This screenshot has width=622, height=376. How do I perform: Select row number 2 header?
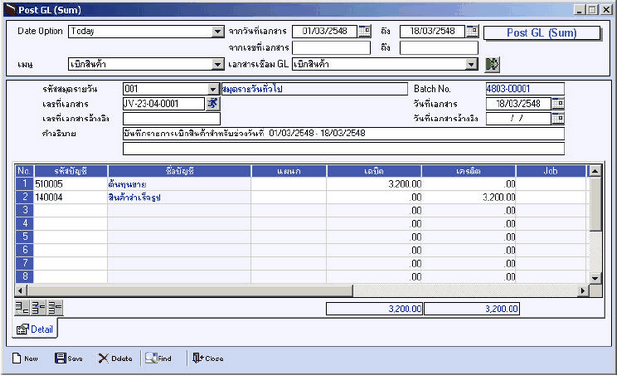[25, 197]
